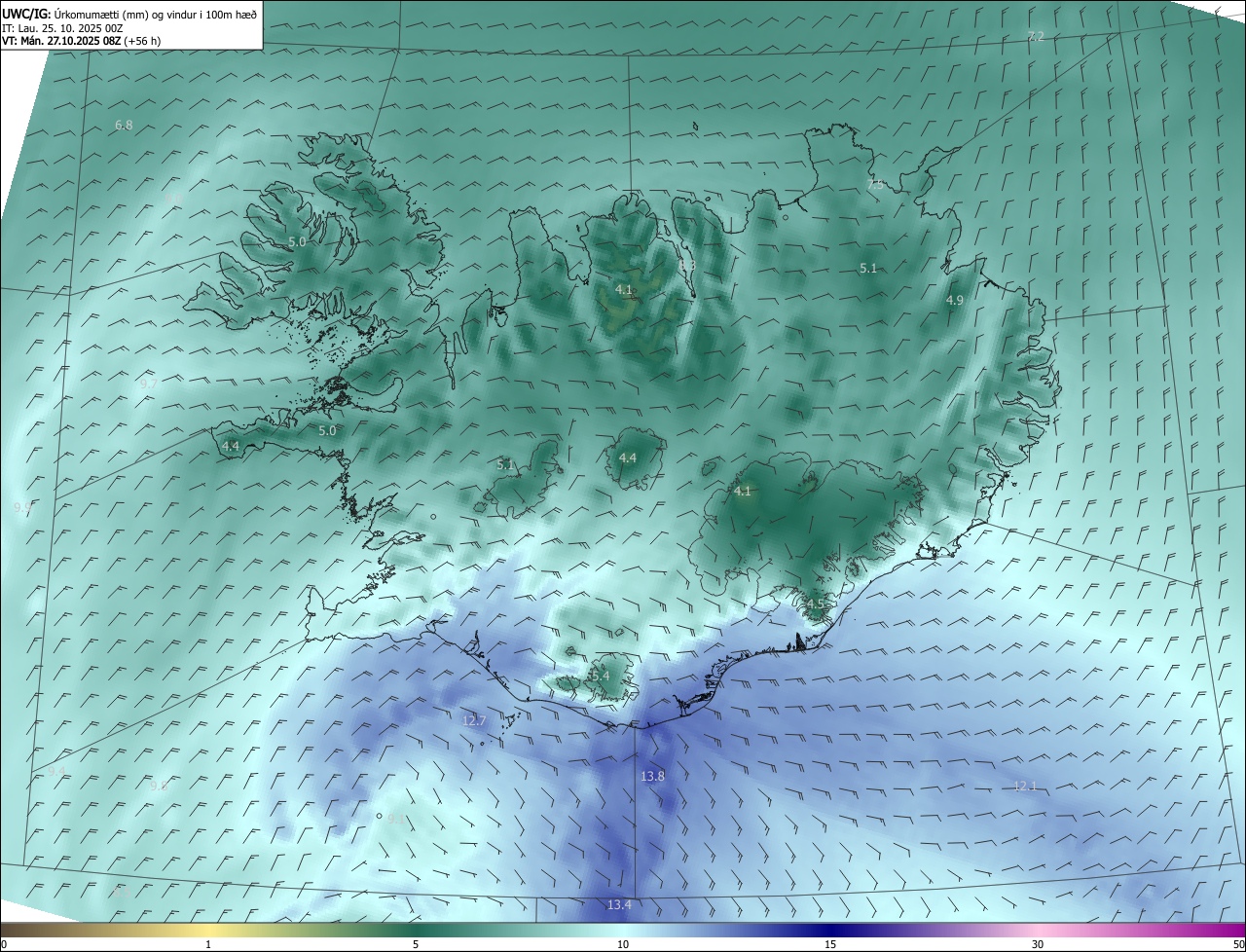1246x952 pixels.
Task: Click the color scale tick label 15
Action: click(830, 944)
